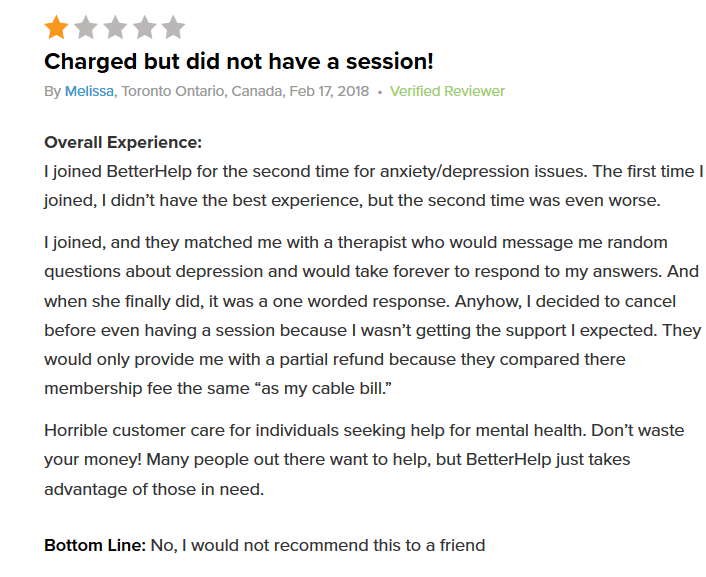Click the second gray rating star
The image size is (706, 577).
pos(85,26)
